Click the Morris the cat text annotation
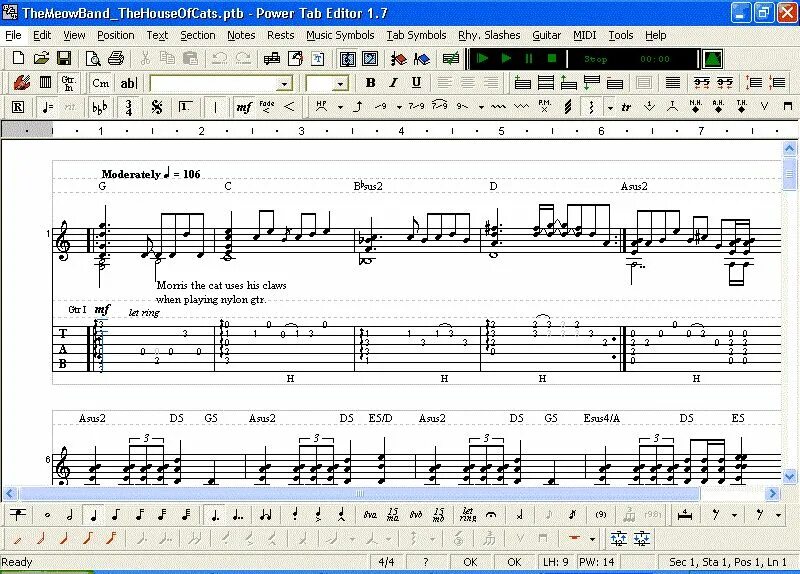This screenshot has height=574, width=800. coord(221,292)
